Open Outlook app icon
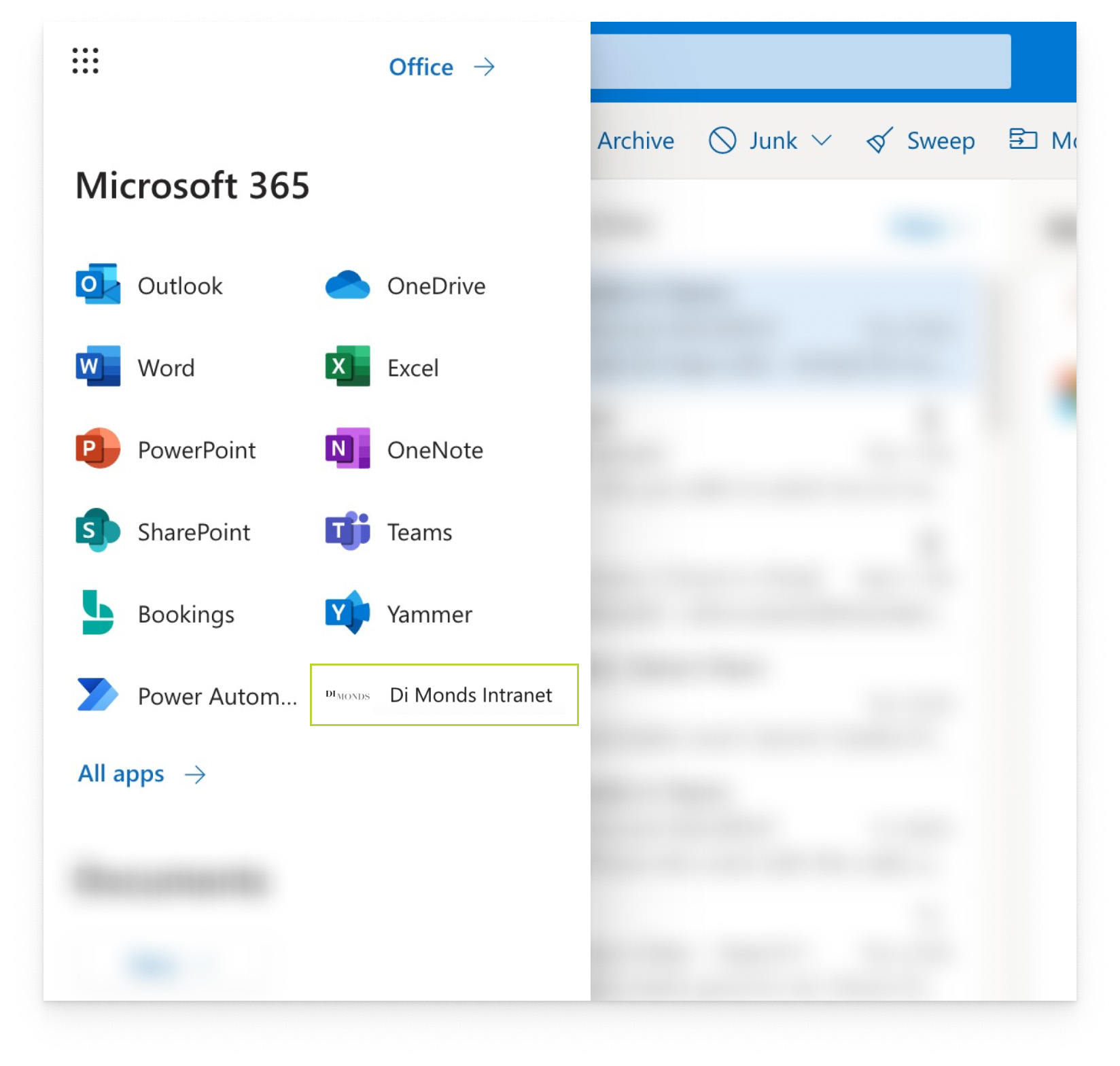The image size is (1120, 1066). coord(98,284)
